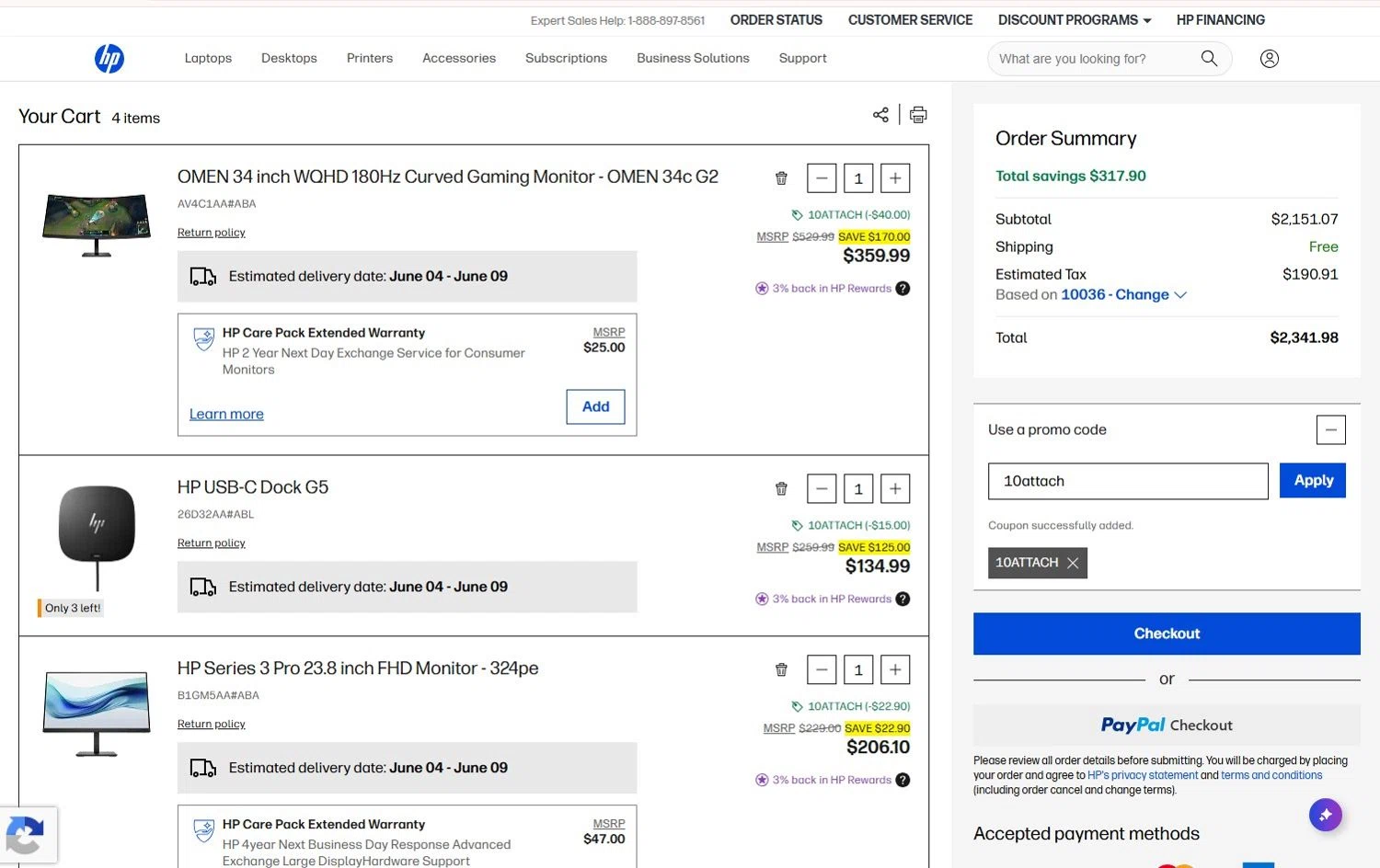The image size is (1380, 868).
Task: Click the blue Checkout button
Action: point(1167,634)
